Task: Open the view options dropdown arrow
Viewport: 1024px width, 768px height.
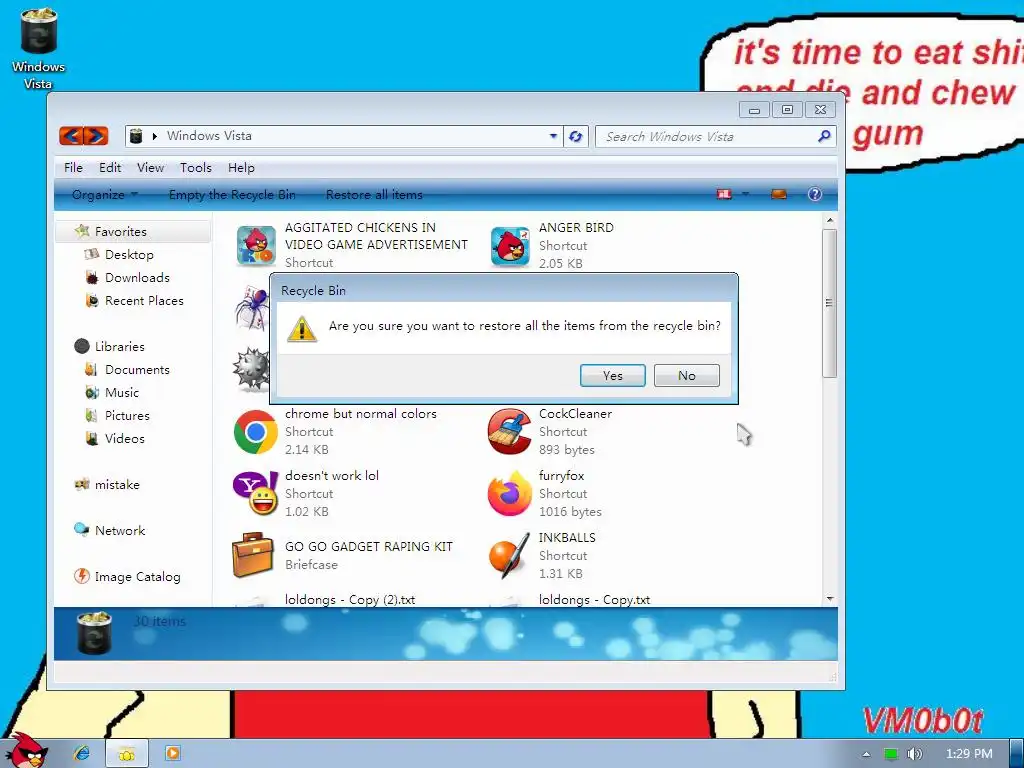Action: point(745,194)
